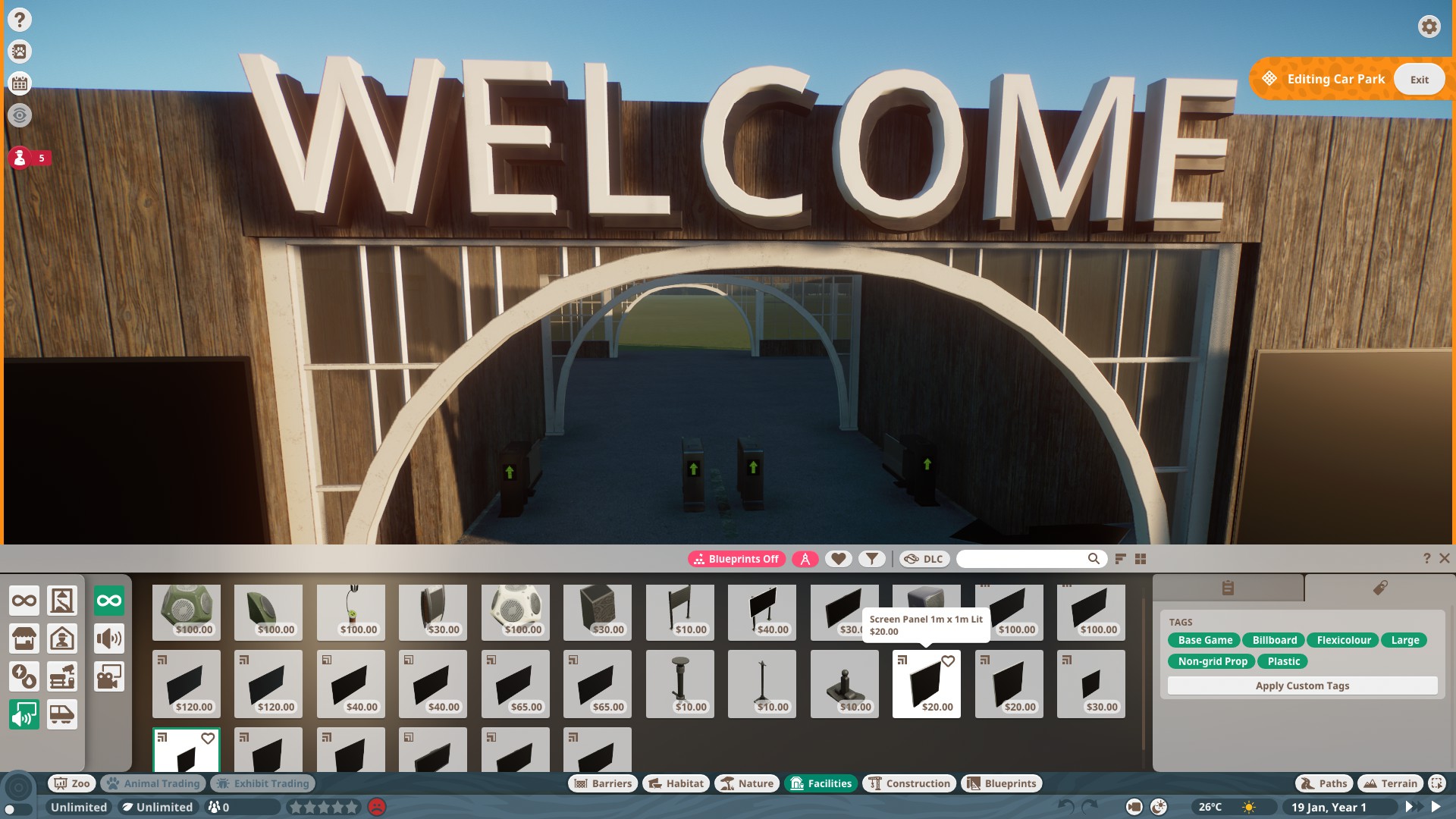Open the calendar icon in left sidebar
The image size is (1456, 819).
(20, 83)
